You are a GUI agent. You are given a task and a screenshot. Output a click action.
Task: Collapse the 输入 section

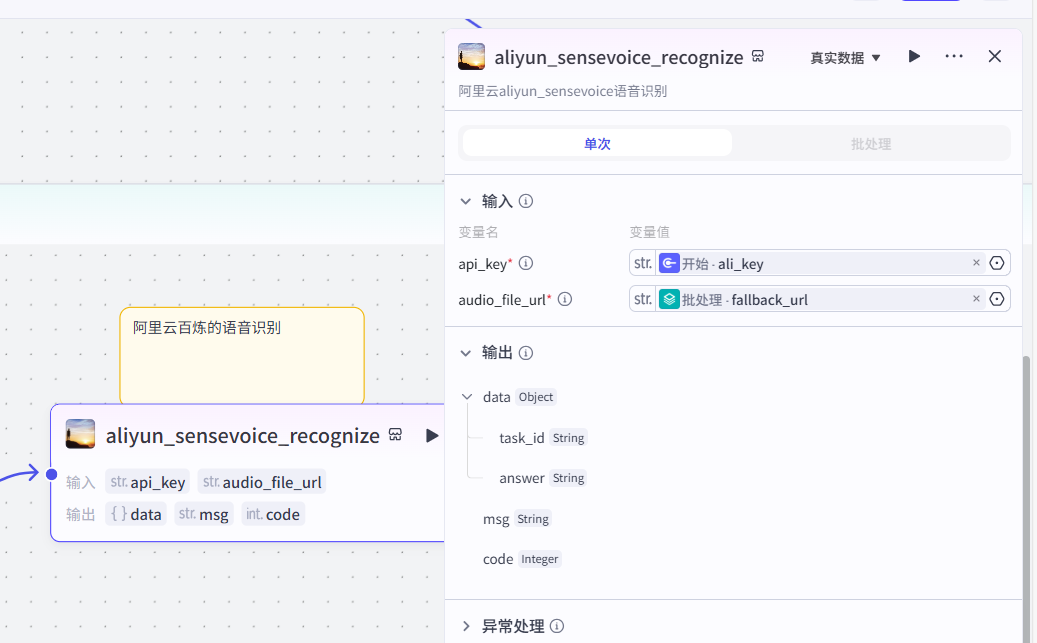coord(466,201)
